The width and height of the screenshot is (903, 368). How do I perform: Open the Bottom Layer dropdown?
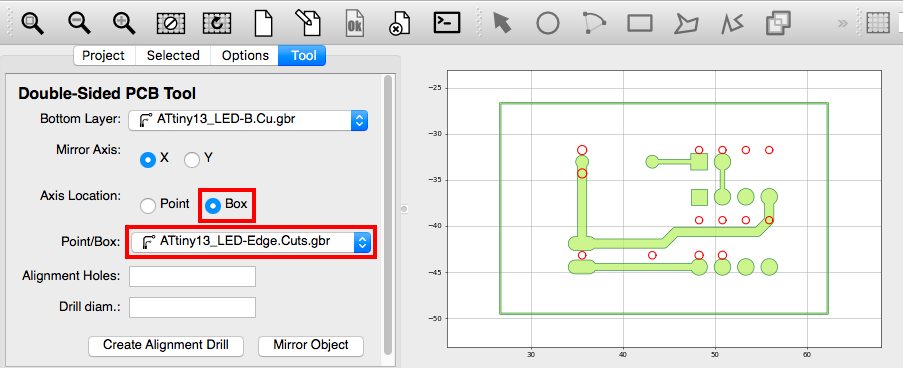tap(248, 120)
